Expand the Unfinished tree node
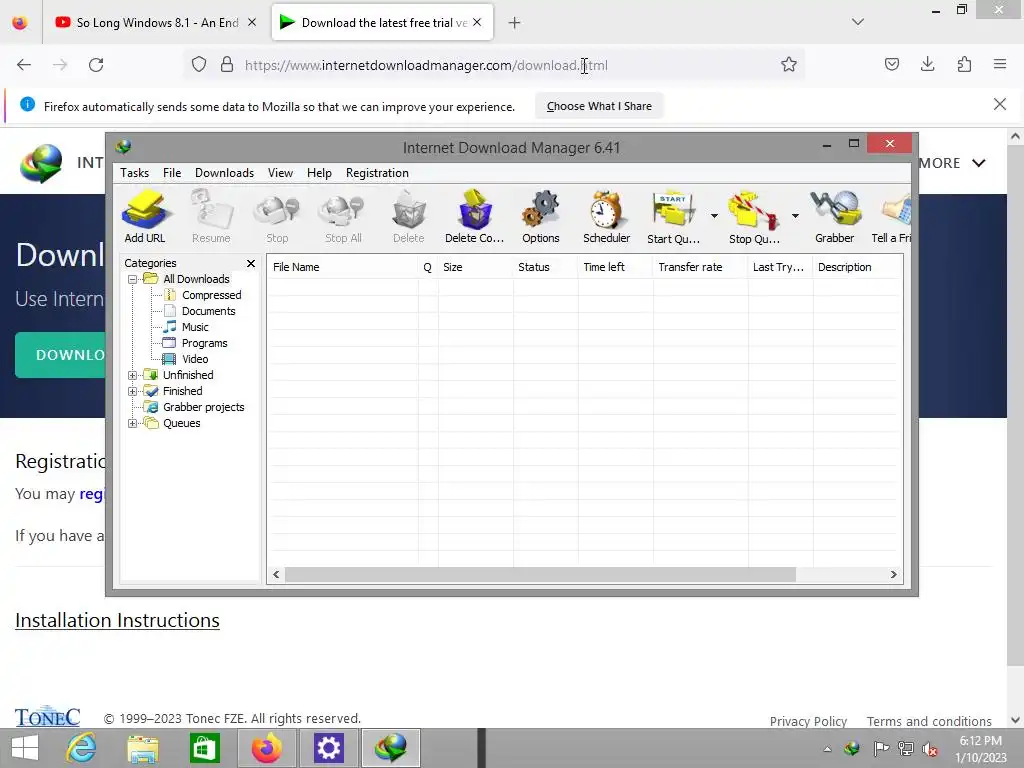Image resolution: width=1024 pixels, height=768 pixels. (x=133, y=376)
